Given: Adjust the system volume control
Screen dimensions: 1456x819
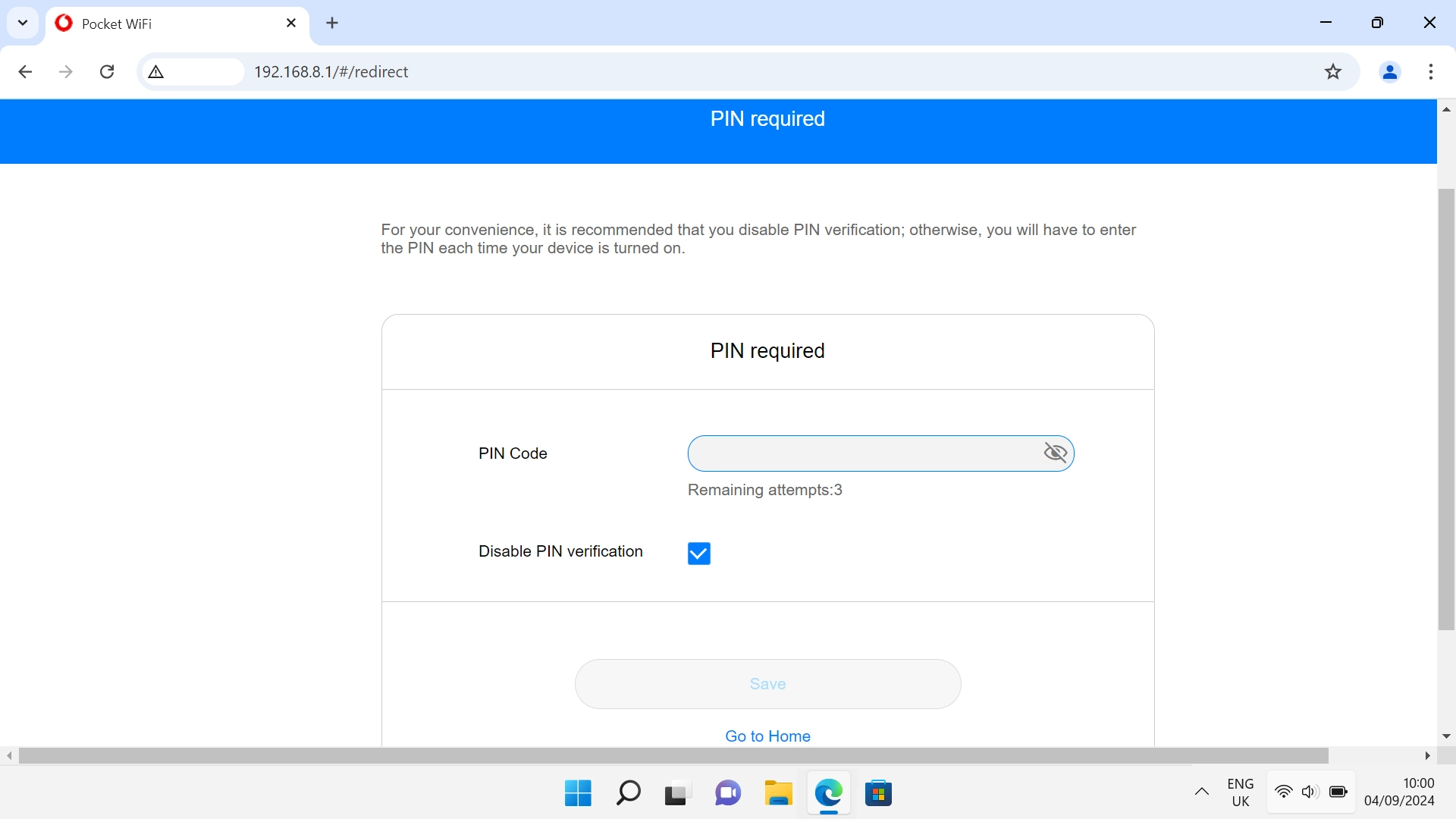Looking at the screenshot, I should coord(1310,792).
